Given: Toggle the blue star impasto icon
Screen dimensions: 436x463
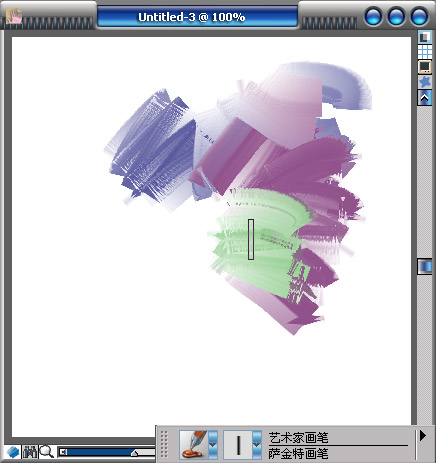Looking at the screenshot, I should pos(425,82).
